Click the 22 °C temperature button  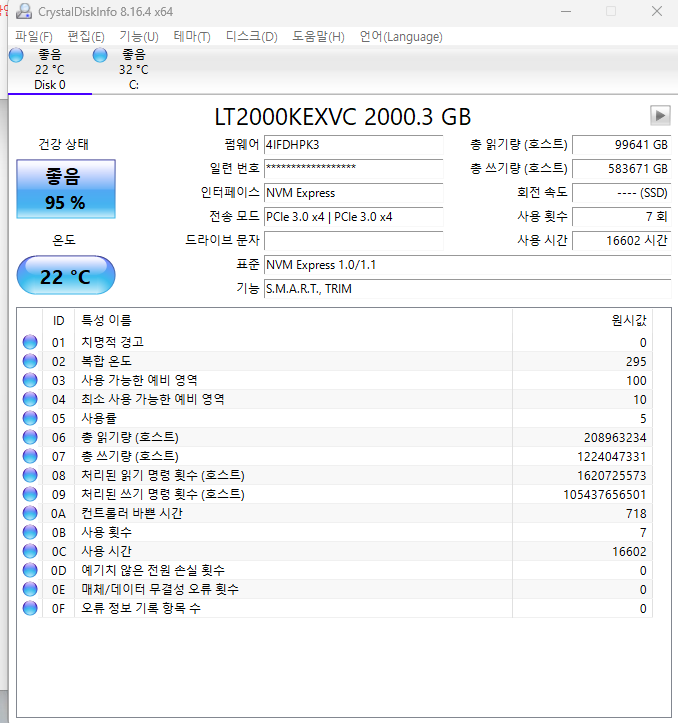point(66,275)
